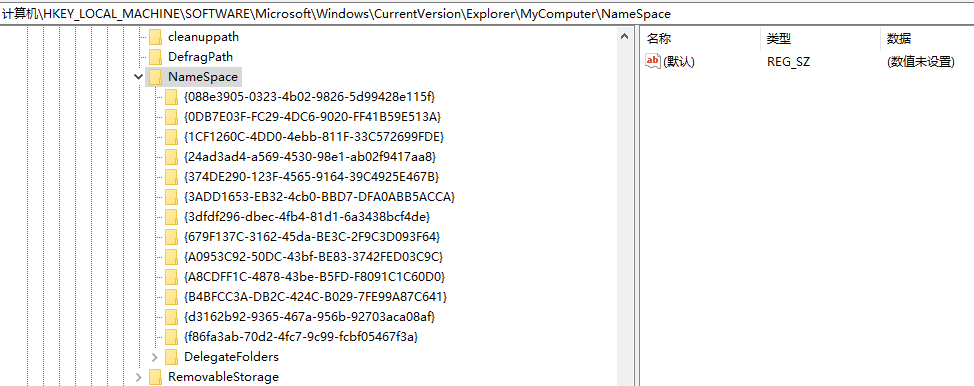Screen dimensions: 974x386
Task: Select key {24ad3ad4-a569-4530-98e1-ab02f9417aa8}
Action: point(310,157)
